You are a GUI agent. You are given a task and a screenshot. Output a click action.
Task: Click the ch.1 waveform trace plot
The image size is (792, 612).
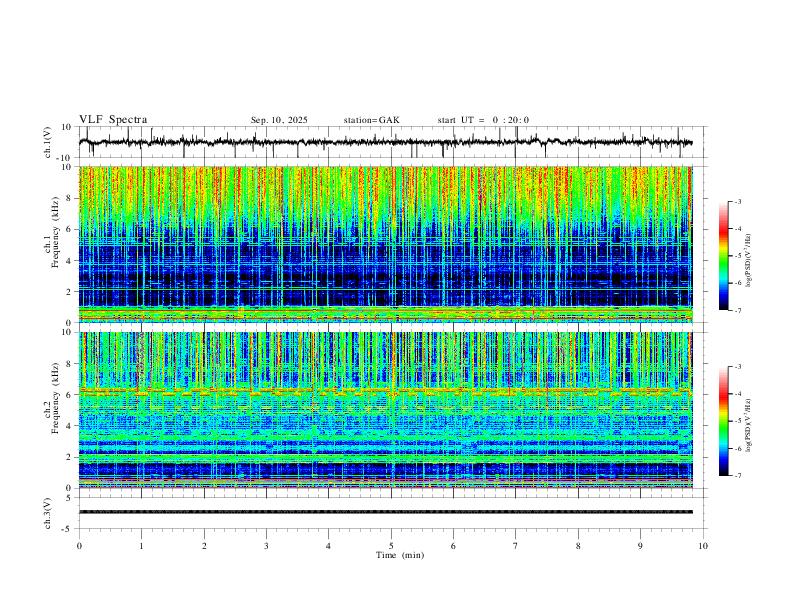(386, 142)
